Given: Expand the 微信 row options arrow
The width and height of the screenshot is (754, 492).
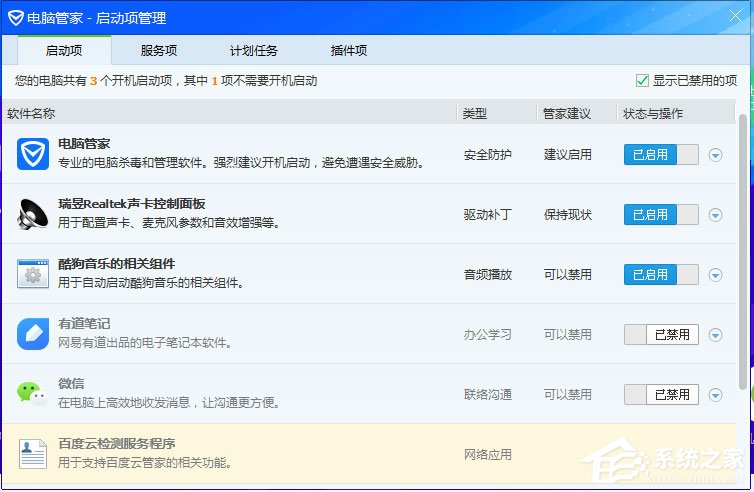Looking at the screenshot, I should click(716, 395).
